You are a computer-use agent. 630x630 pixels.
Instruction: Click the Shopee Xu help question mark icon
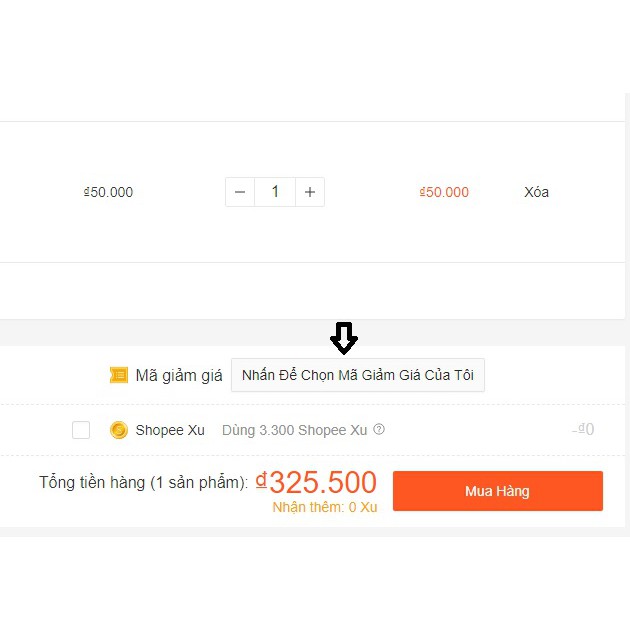tap(379, 430)
